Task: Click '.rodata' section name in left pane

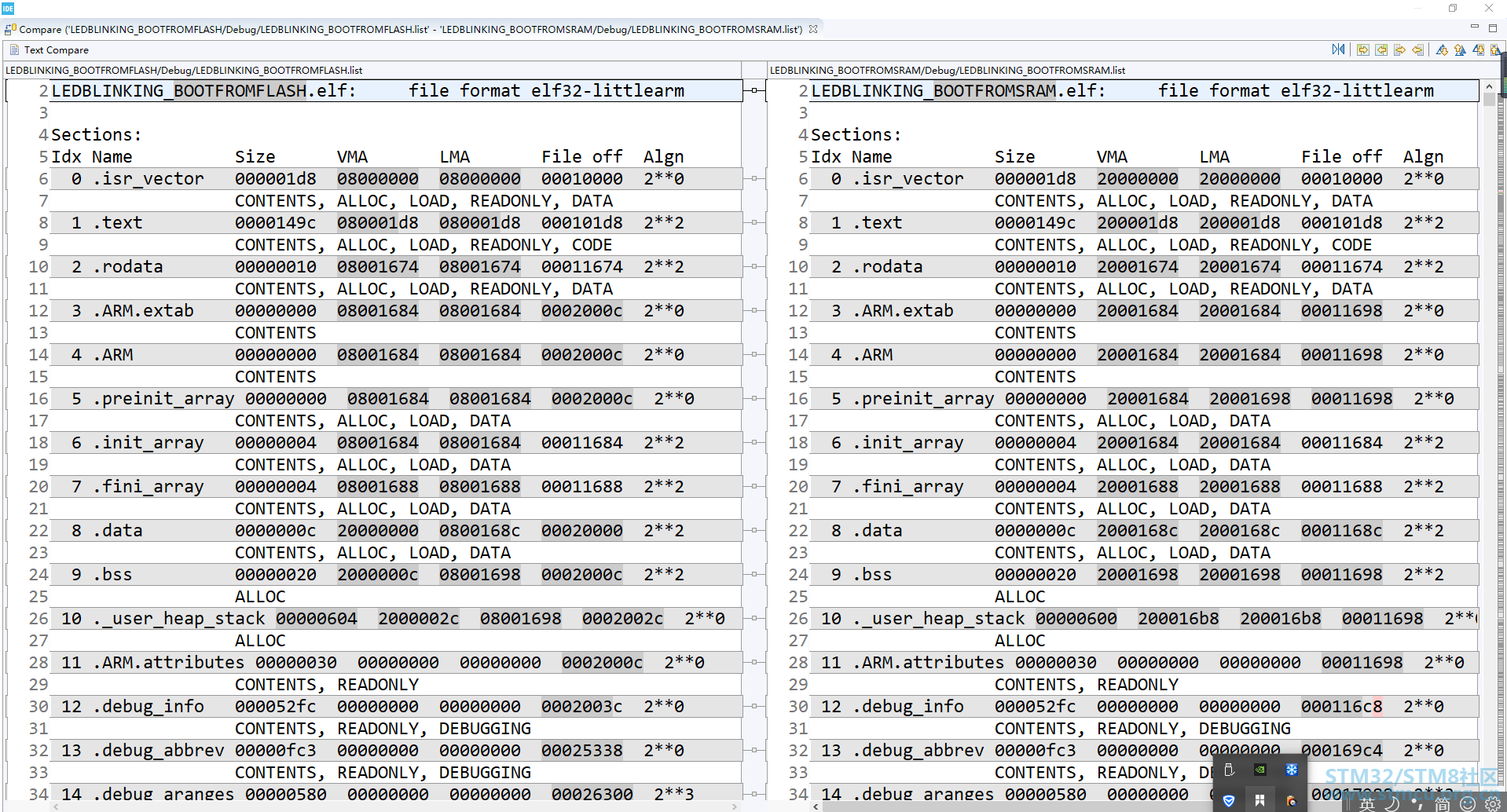Action: tap(128, 267)
